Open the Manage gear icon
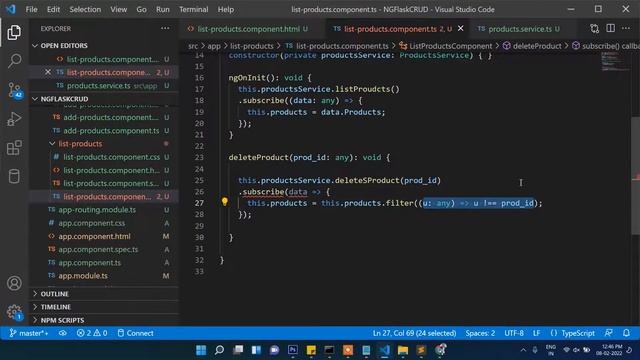The image size is (640, 360). click(x=14, y=312)
